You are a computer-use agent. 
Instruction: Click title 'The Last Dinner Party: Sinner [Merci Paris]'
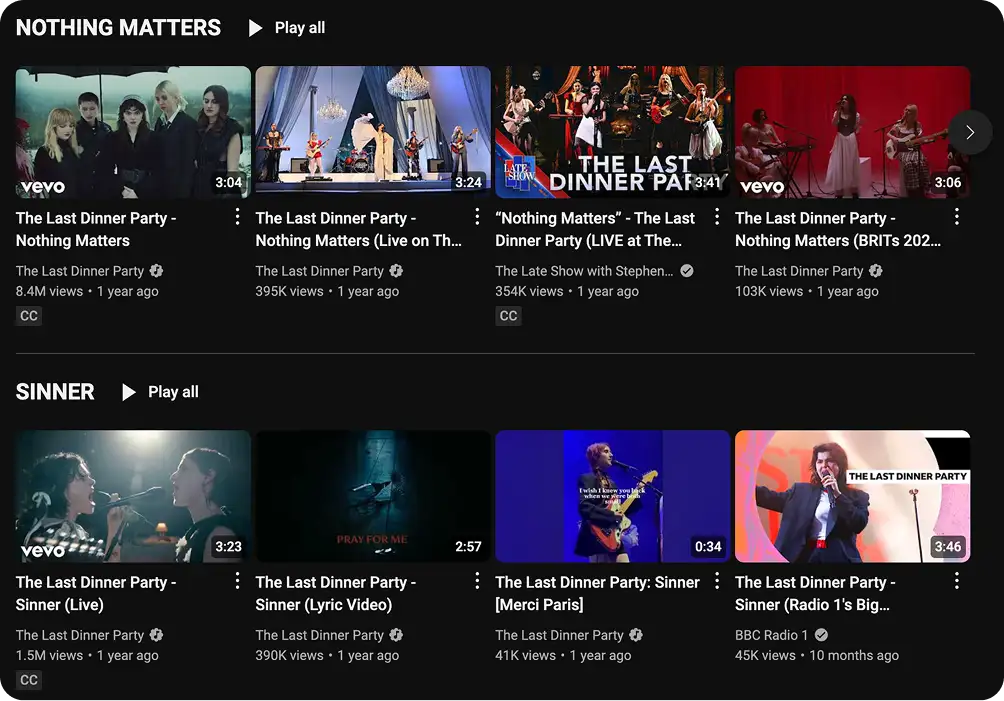tap(597, 593)
